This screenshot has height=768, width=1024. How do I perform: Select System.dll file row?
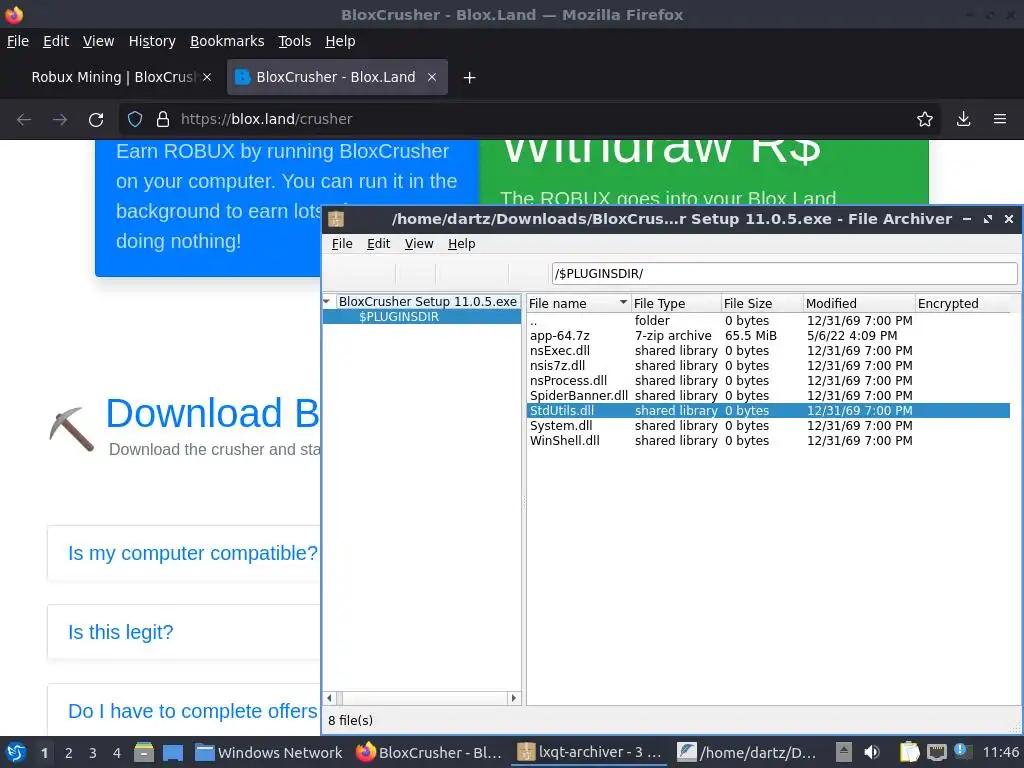pyautogui.click(x=768, y=426)
